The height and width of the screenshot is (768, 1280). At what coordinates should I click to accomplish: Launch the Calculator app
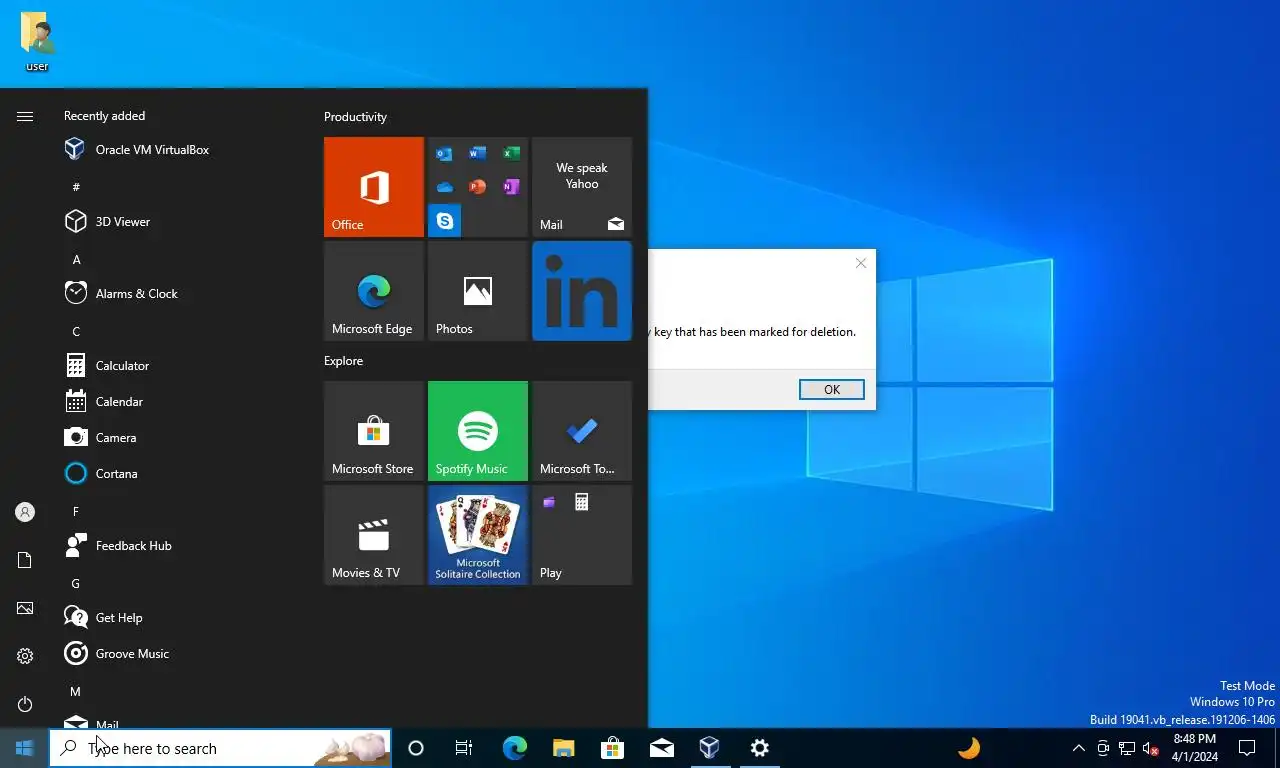click(180, 366)
